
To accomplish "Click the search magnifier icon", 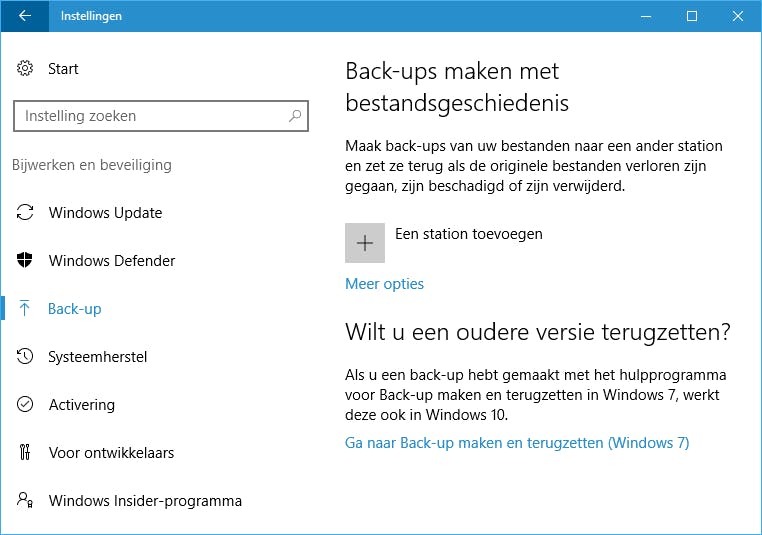I will (x=295, y=116).
